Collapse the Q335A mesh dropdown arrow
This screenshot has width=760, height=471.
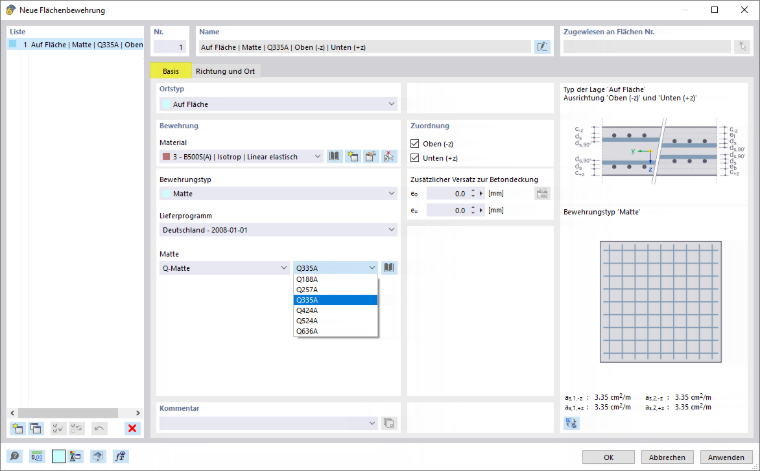pos(372,268)
